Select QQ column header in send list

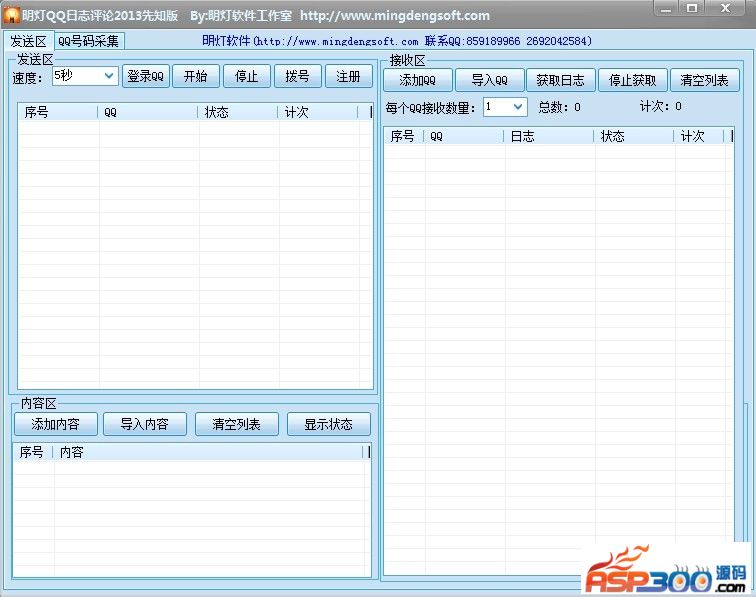click(148, 112)
